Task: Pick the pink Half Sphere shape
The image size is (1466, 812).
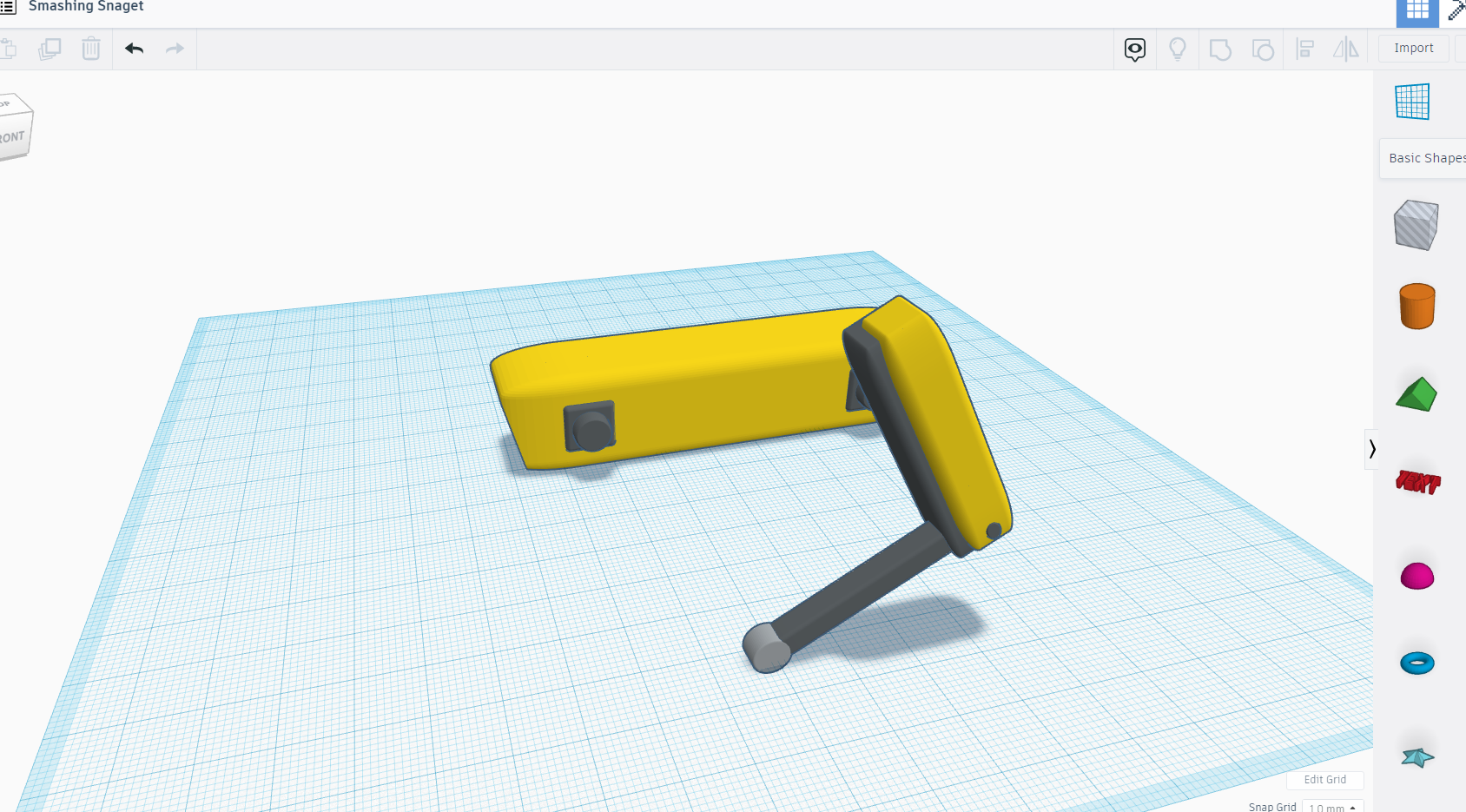Action: click(1417, 576)
